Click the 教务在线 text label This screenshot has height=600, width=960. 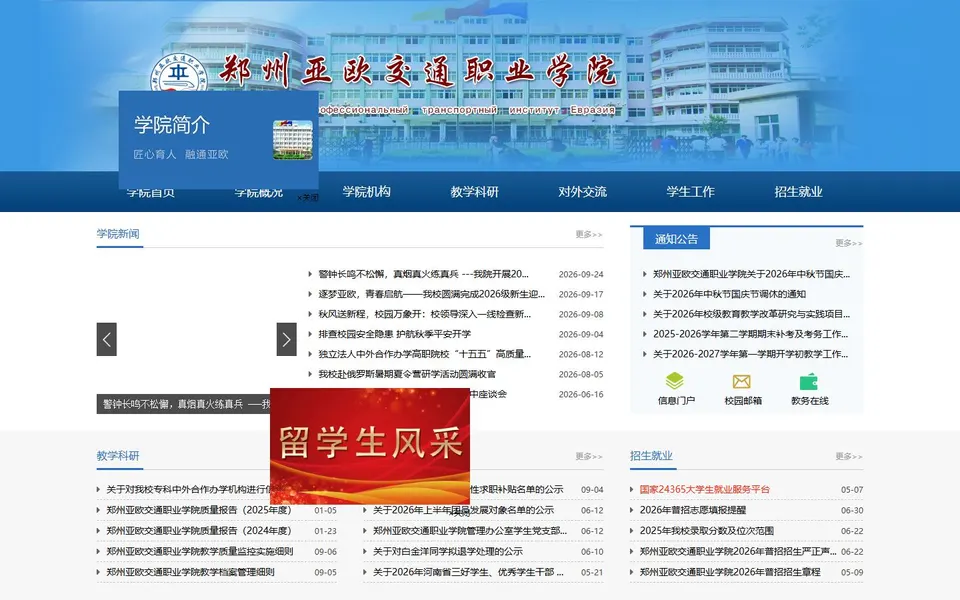[809, 401]
